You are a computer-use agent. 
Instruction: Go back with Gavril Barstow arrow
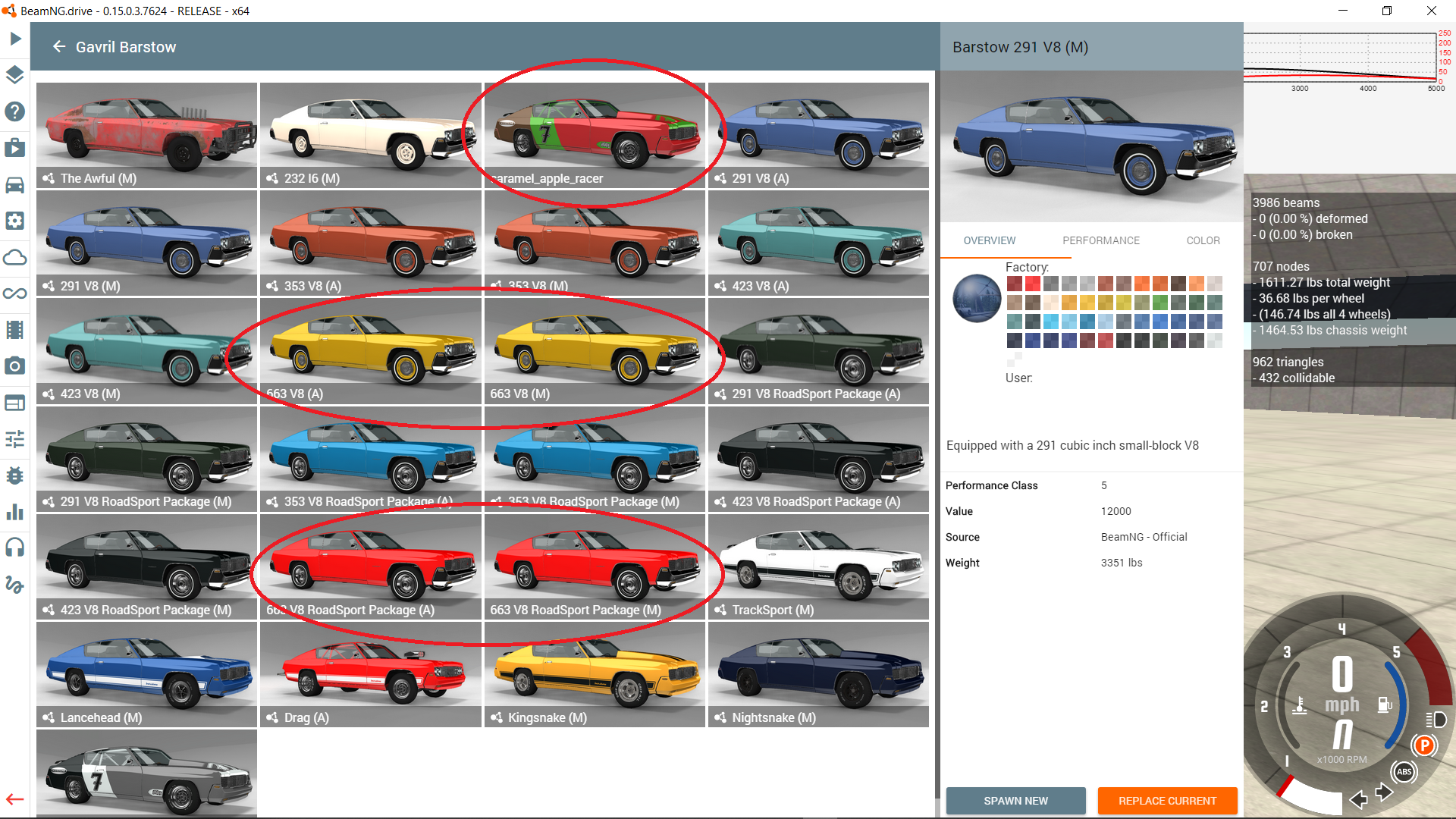coord(59,47)
